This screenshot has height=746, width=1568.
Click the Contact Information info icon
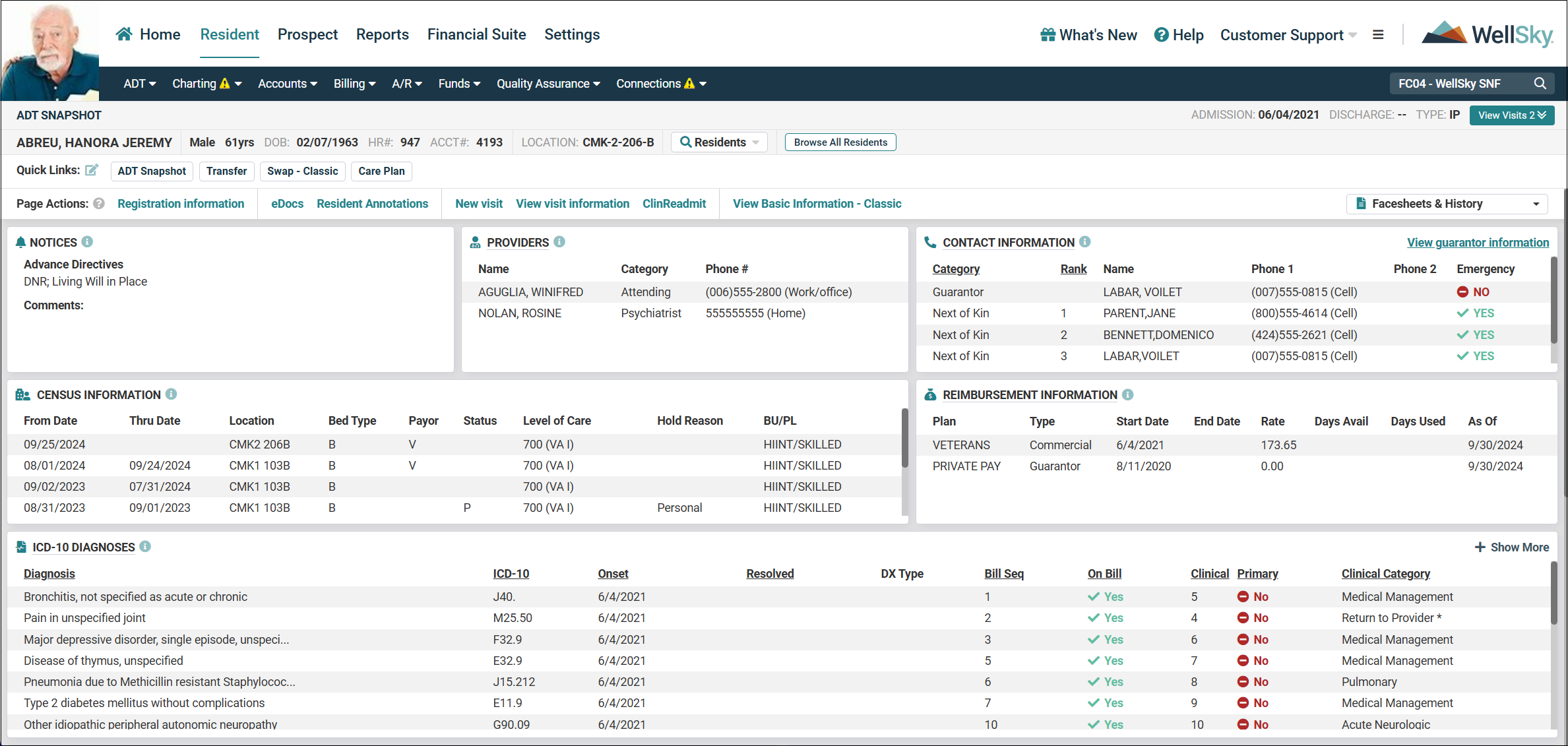tap(1085, 242)
